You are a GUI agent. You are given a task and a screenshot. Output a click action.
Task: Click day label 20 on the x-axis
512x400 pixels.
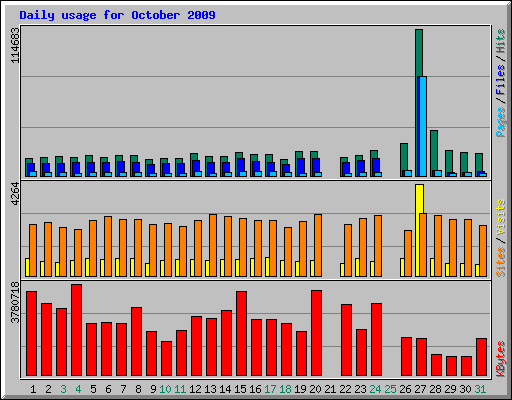pyautogui.click(x=315, y=389)
